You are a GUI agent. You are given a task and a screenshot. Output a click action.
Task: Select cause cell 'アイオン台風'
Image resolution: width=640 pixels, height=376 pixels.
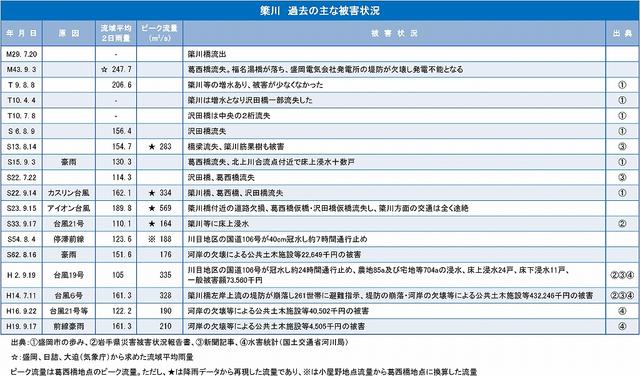69,208
